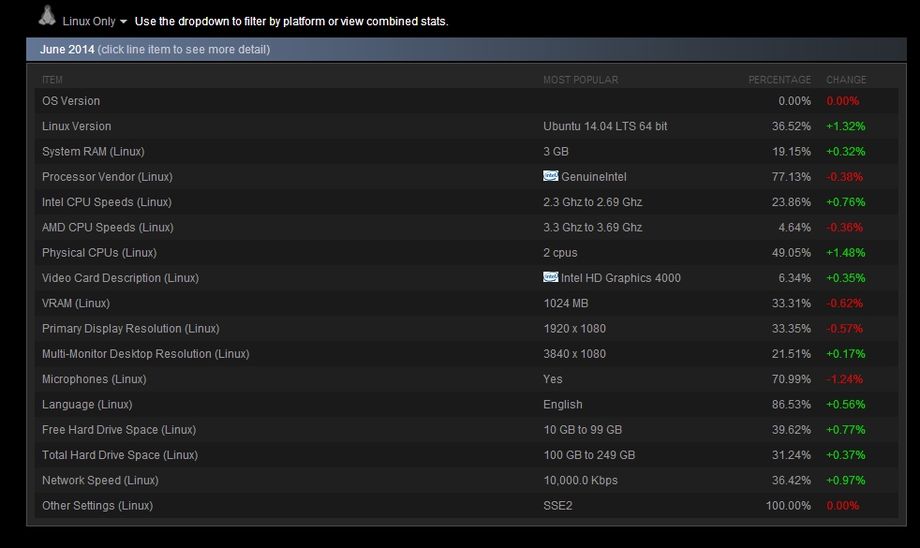Click the CHANGE column header
This screenshot has width=920, height=548.
(846, 80)
